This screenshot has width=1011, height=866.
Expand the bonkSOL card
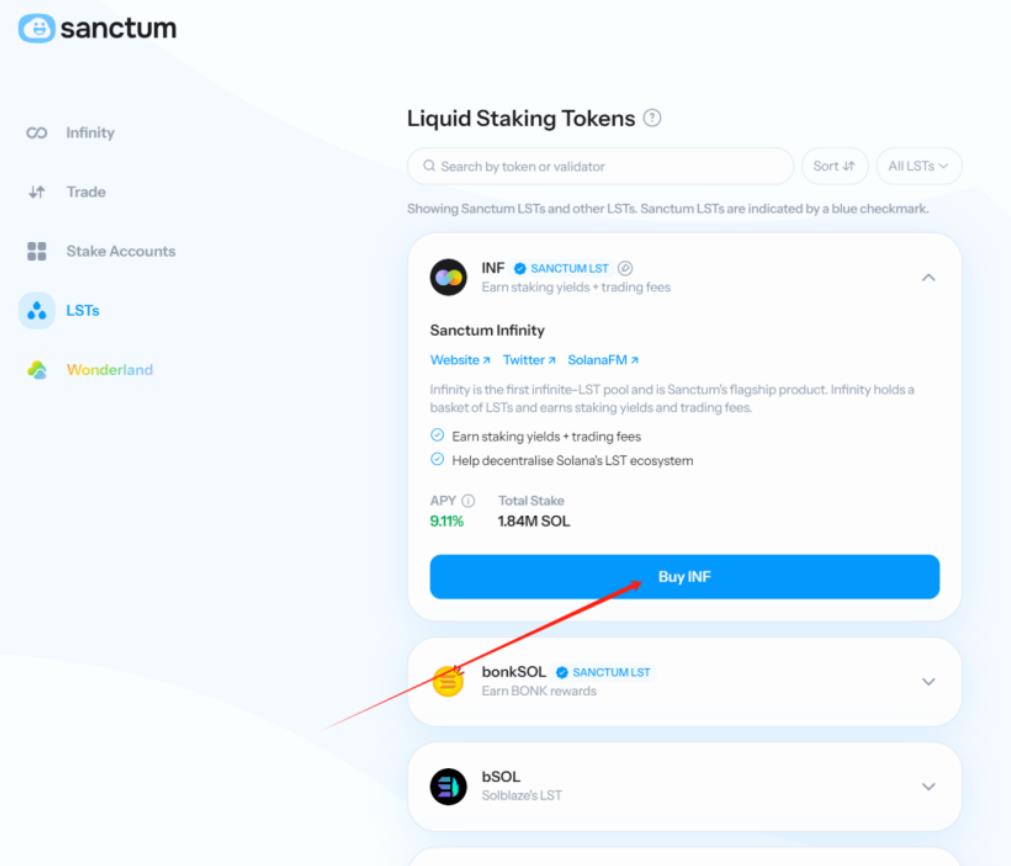(928, 682)
